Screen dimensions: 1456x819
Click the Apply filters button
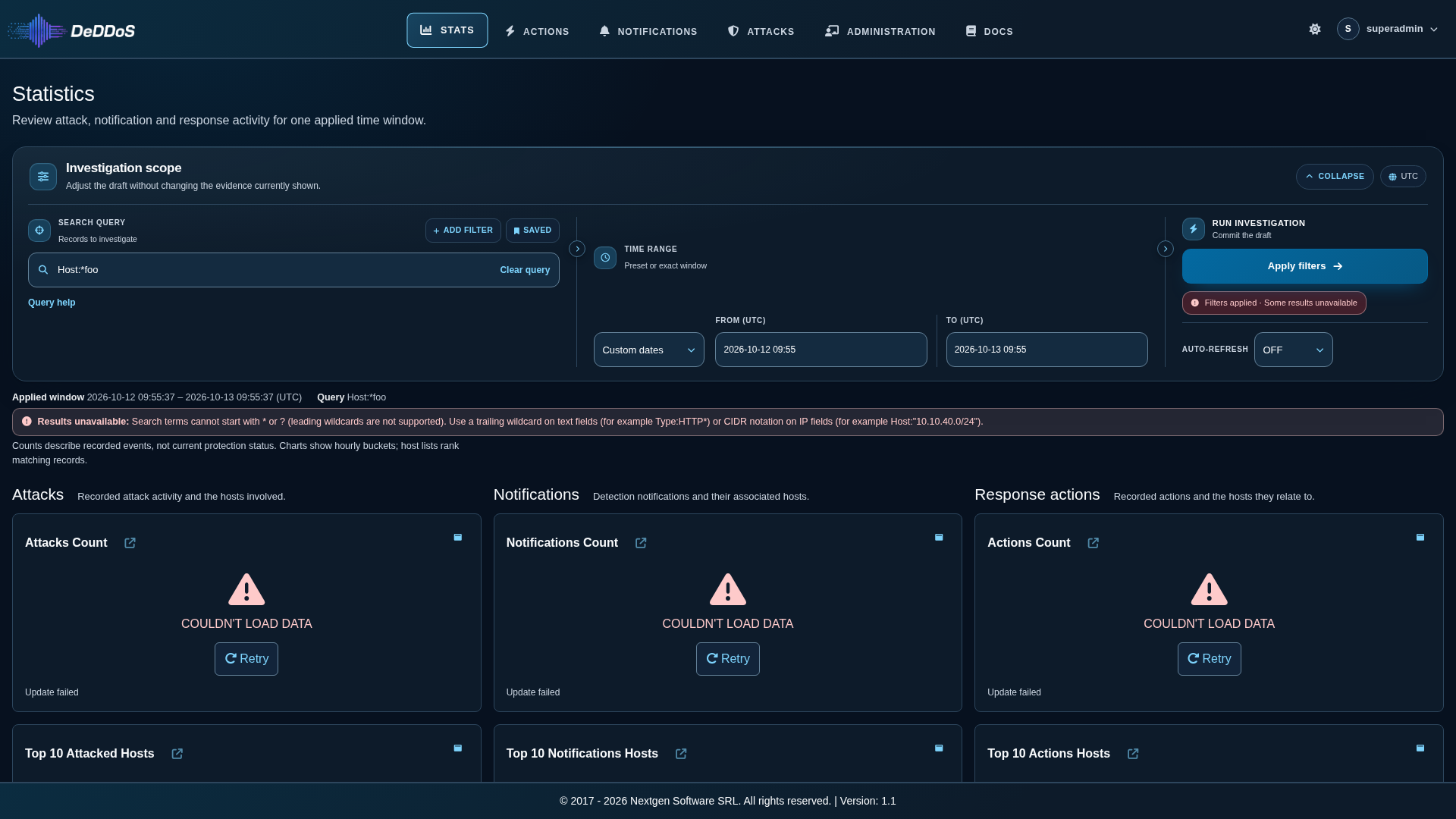tap(1305, 266)
